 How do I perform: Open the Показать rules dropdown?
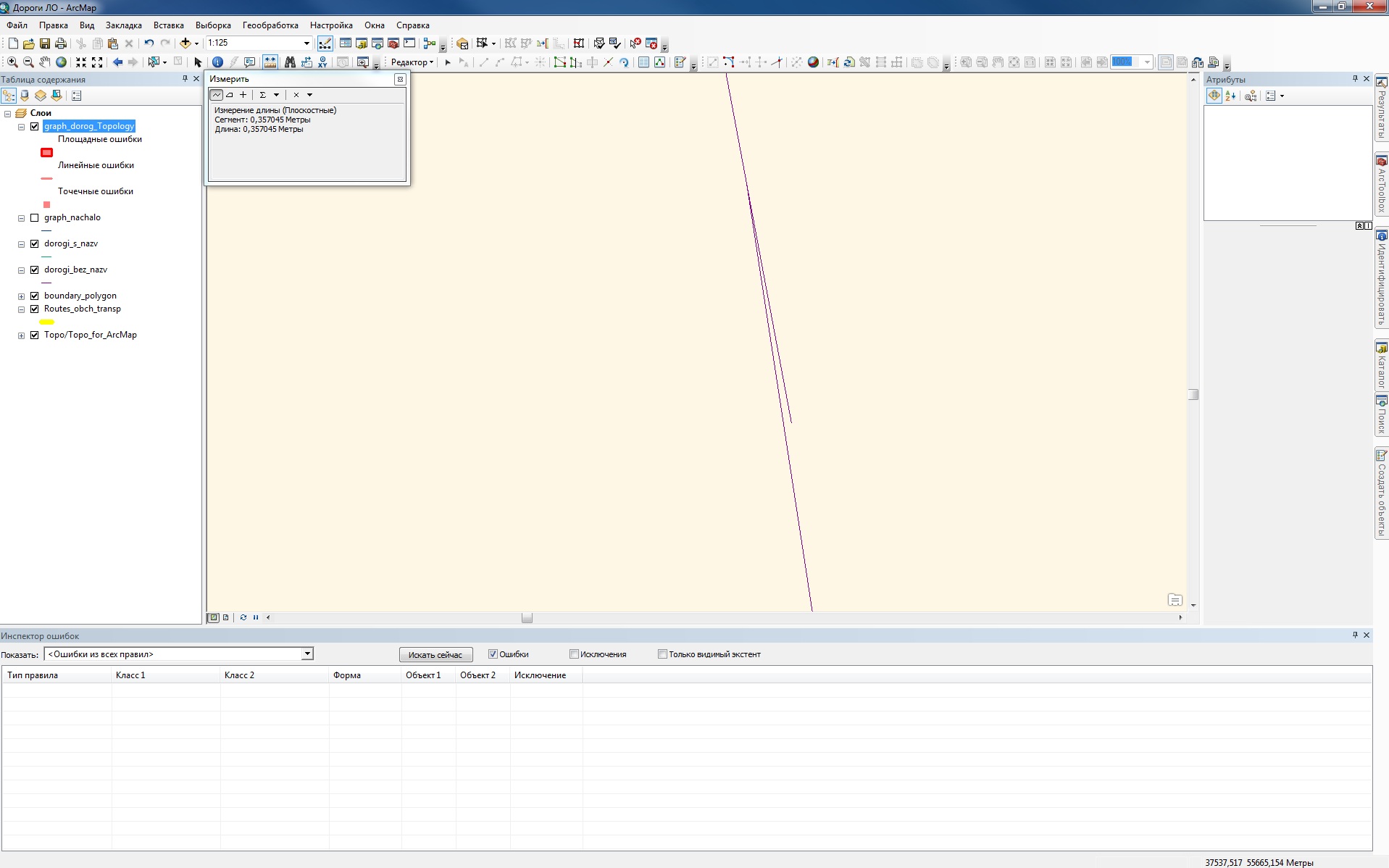point(307,654)
